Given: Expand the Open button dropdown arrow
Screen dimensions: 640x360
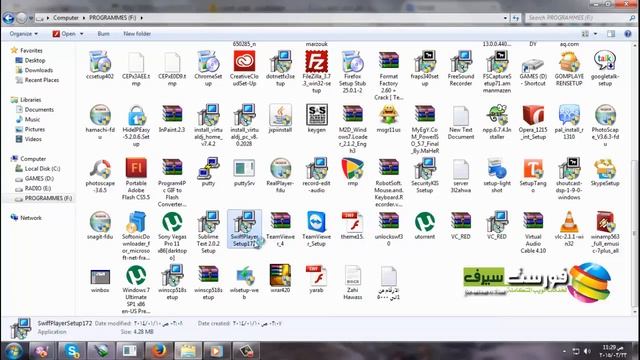Looking at the screenshot, I should (82, 34).
